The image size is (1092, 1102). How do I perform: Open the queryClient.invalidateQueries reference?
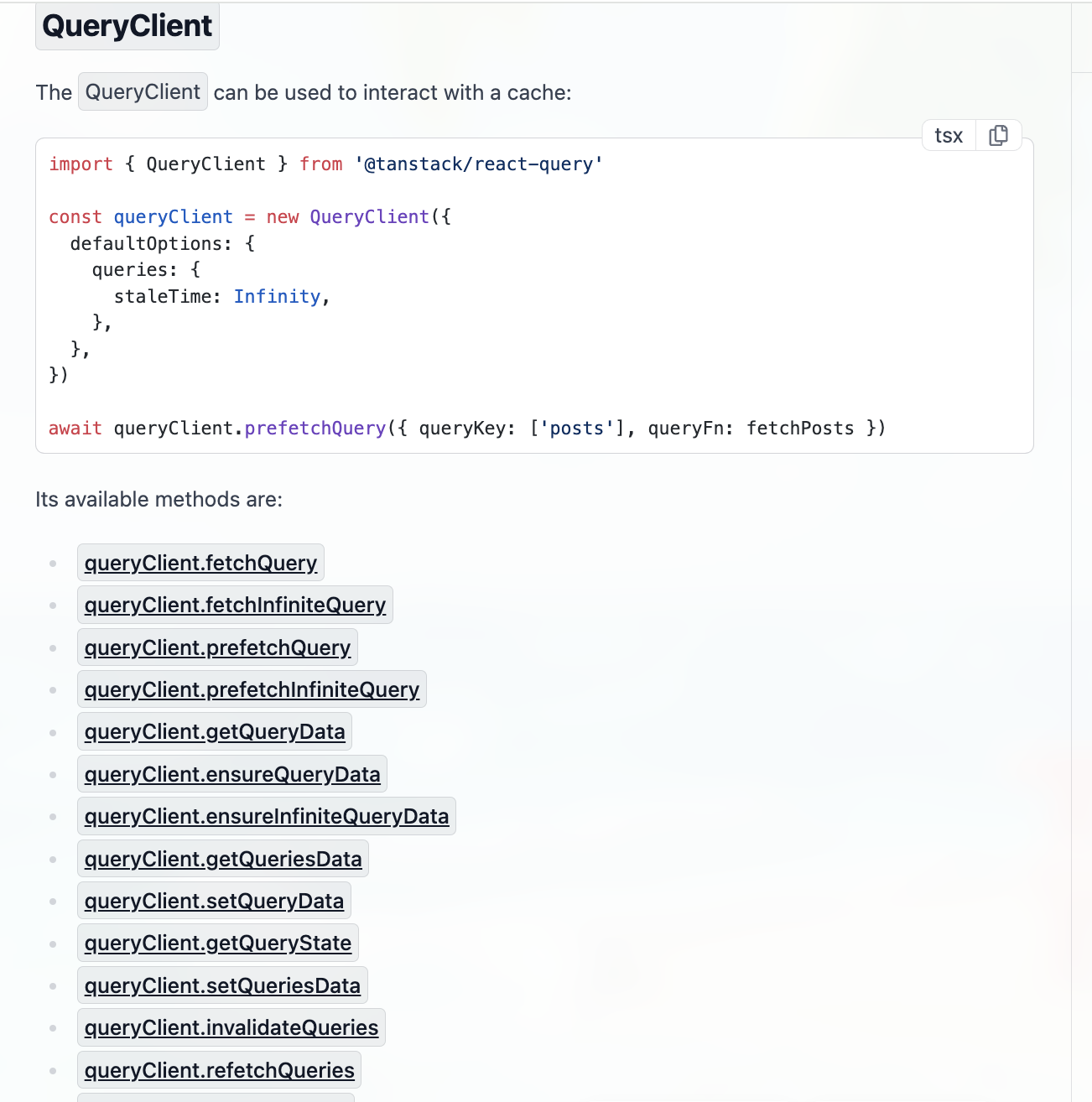[231, 1027]
